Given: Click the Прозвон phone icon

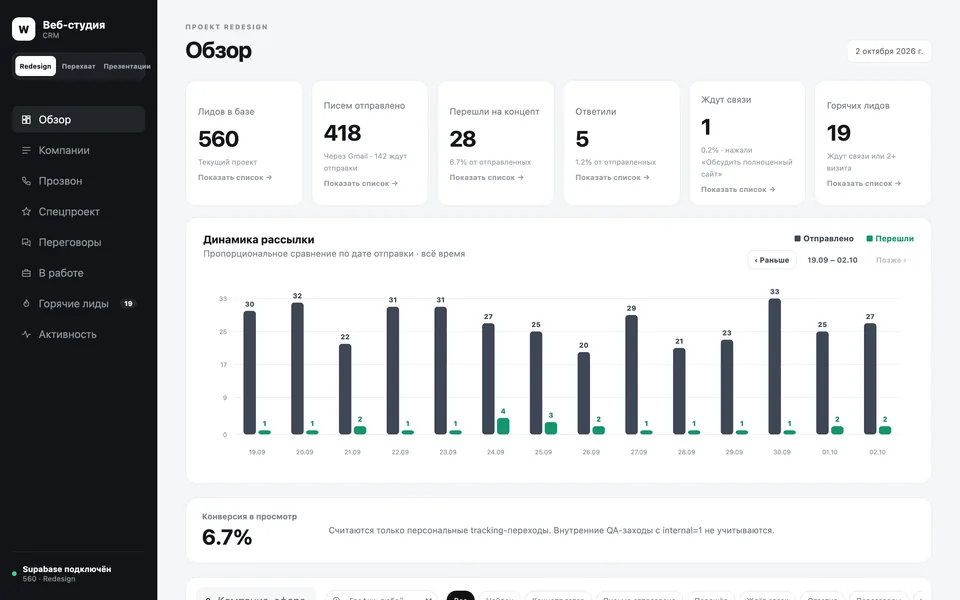Looking at the screenshot, I should 26,181.
